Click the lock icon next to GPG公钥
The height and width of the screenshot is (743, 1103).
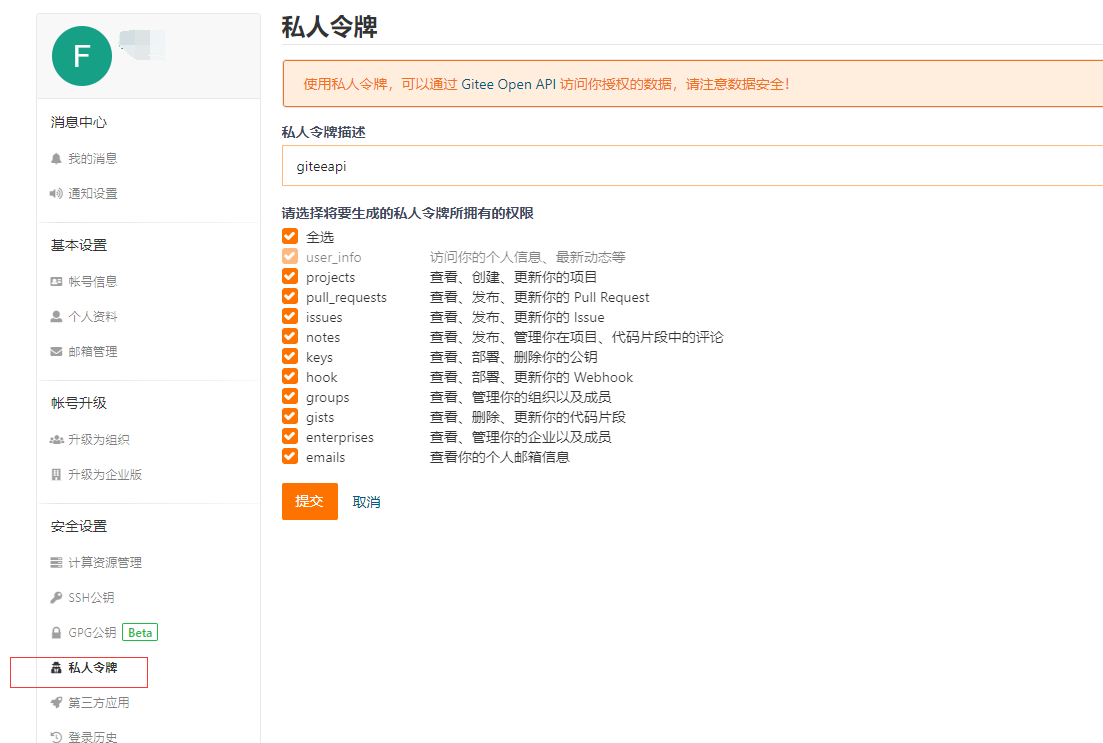[57, 633]
